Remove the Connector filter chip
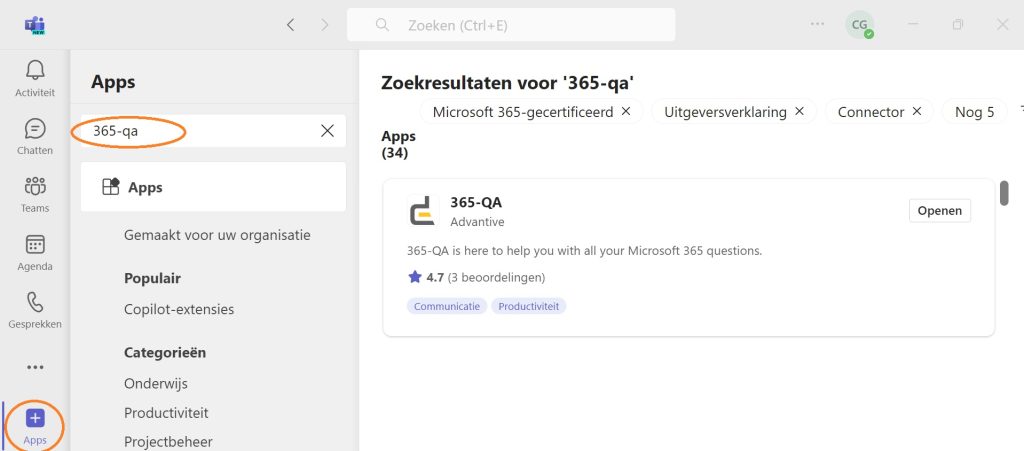The height and width of the screenshot is (451, 1024). 916,112
